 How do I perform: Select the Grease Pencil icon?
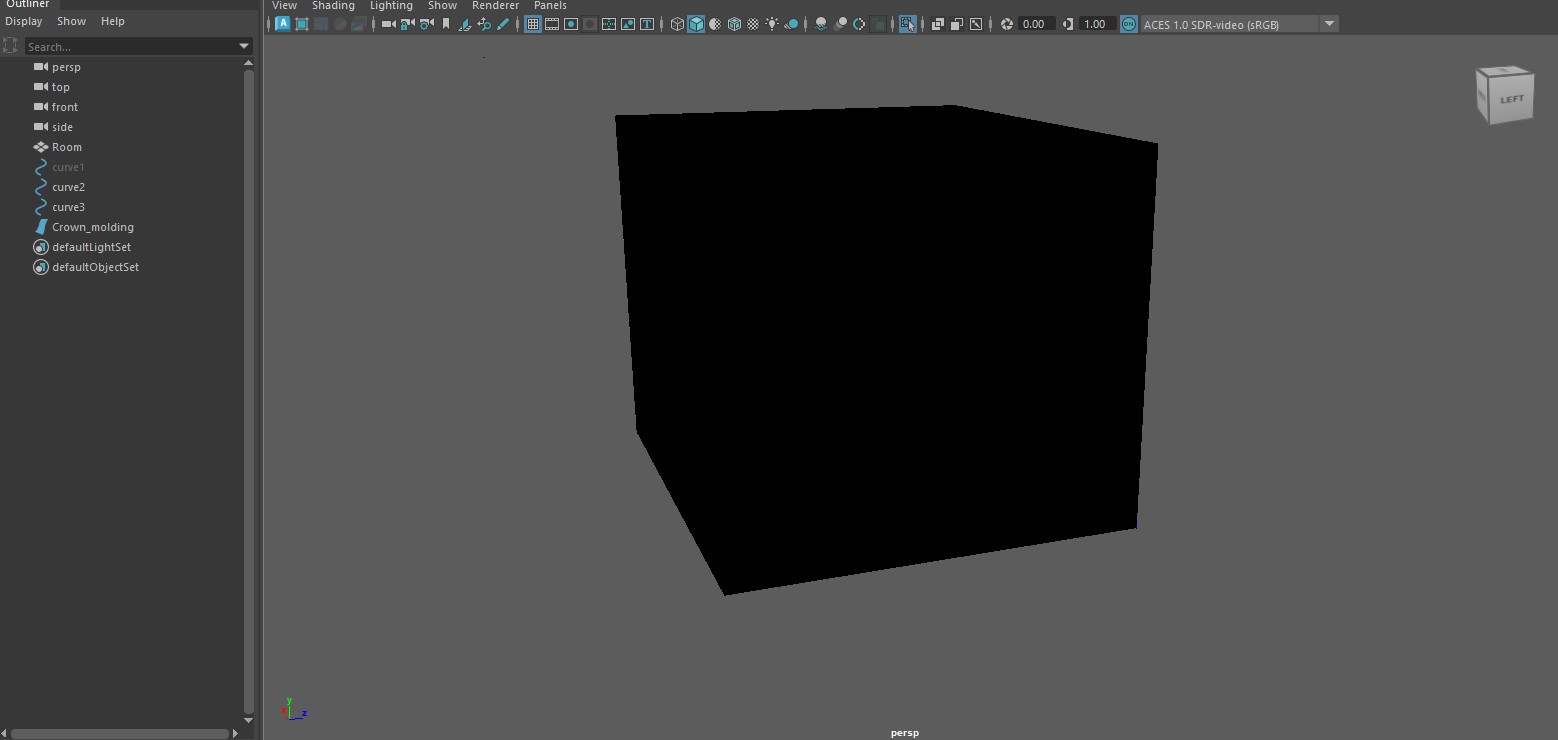pyautogui.click(x=503, y=24)
